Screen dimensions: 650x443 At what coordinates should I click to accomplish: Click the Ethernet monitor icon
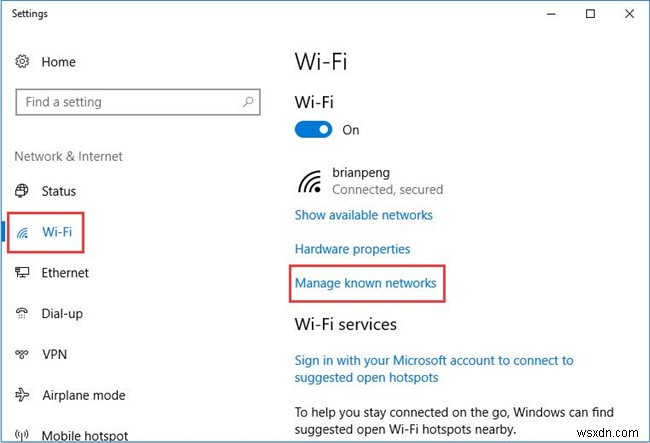[x=23, y=273]
